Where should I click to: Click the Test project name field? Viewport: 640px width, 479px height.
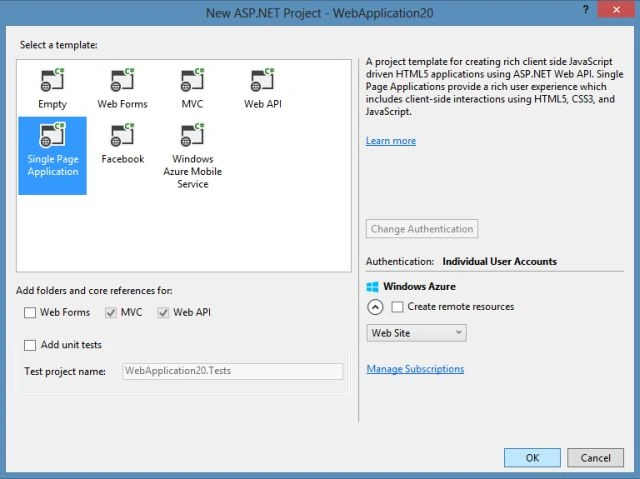(233, 371)
